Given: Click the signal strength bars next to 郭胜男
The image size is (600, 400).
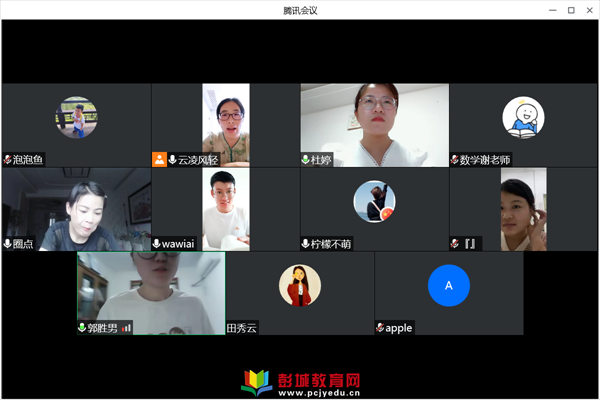Looking at the screenshot, I should (126, 328).
